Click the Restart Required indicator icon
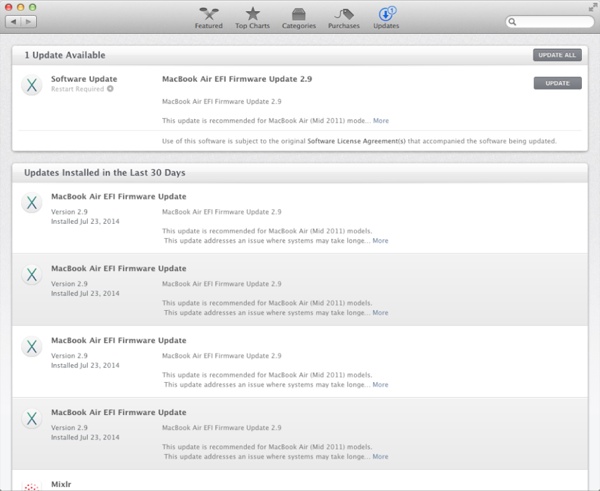Screen dimensions: 600x491 pyautogui.click(x=110, y=89)
